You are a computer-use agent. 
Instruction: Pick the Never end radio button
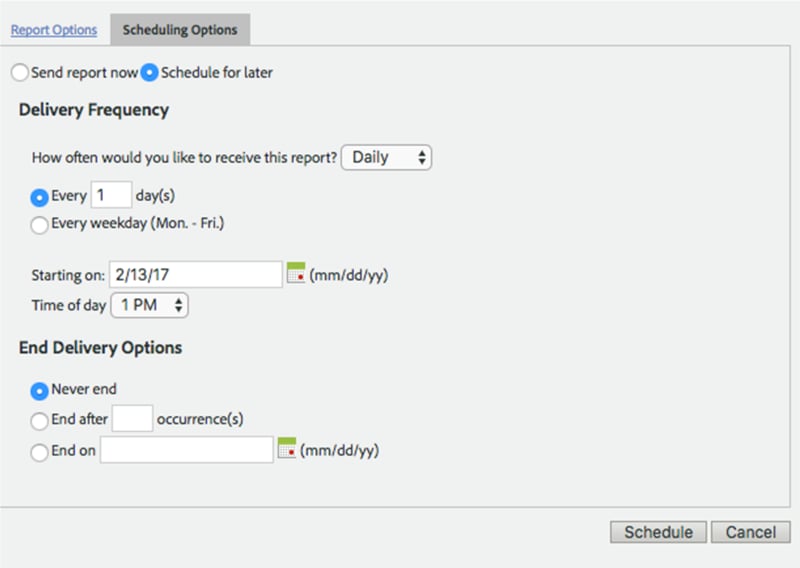[x=39, y=391]
